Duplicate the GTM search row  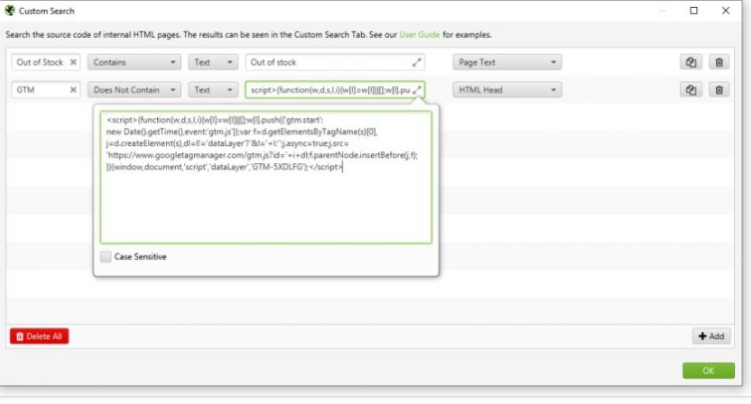click(x=691, y=90)
